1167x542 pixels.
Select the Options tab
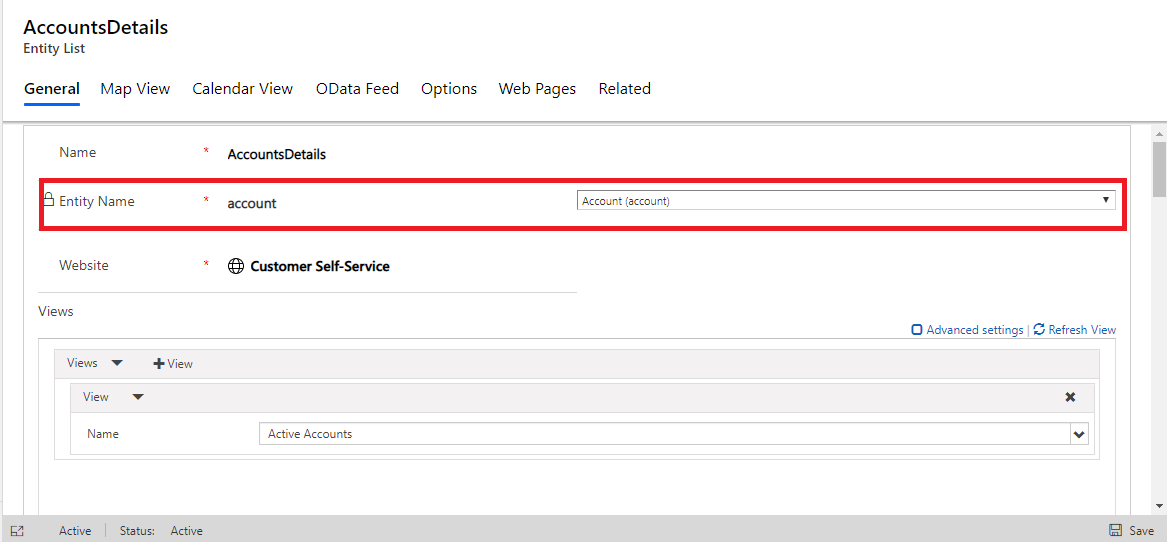(x=448, y=89)
